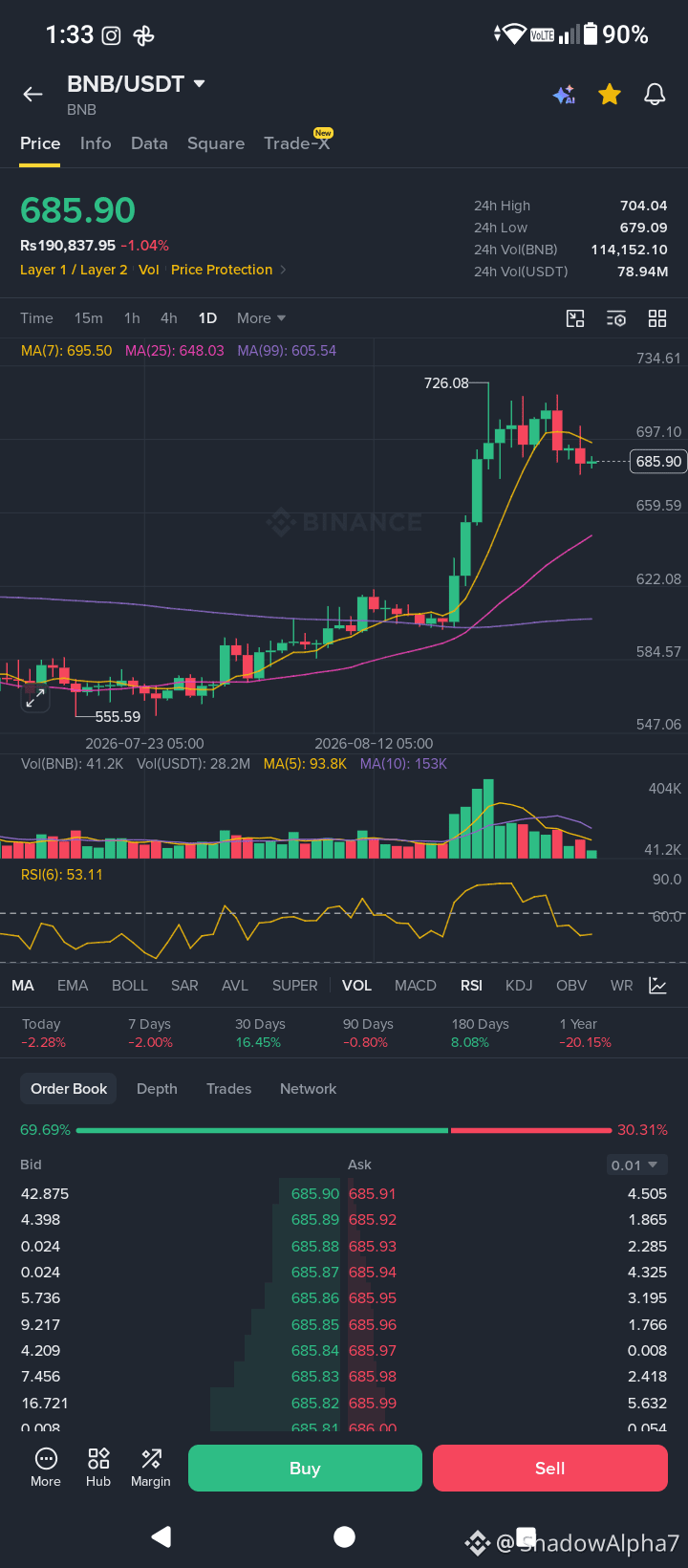Open the AI sparkle assistant icon
Screen dimensions: 688x1568
point(564,94)
